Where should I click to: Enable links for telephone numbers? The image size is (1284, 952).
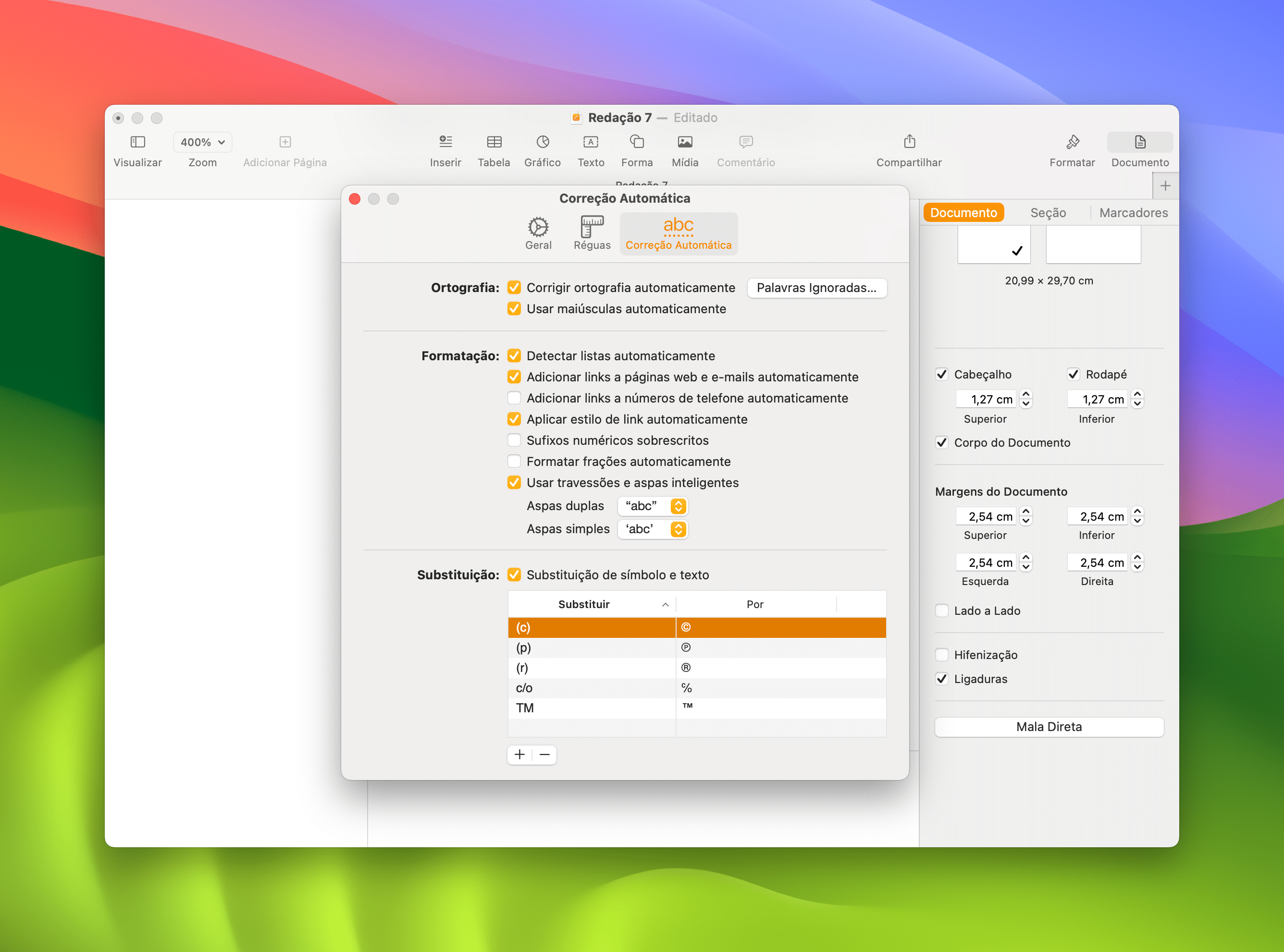click(514, 398)
